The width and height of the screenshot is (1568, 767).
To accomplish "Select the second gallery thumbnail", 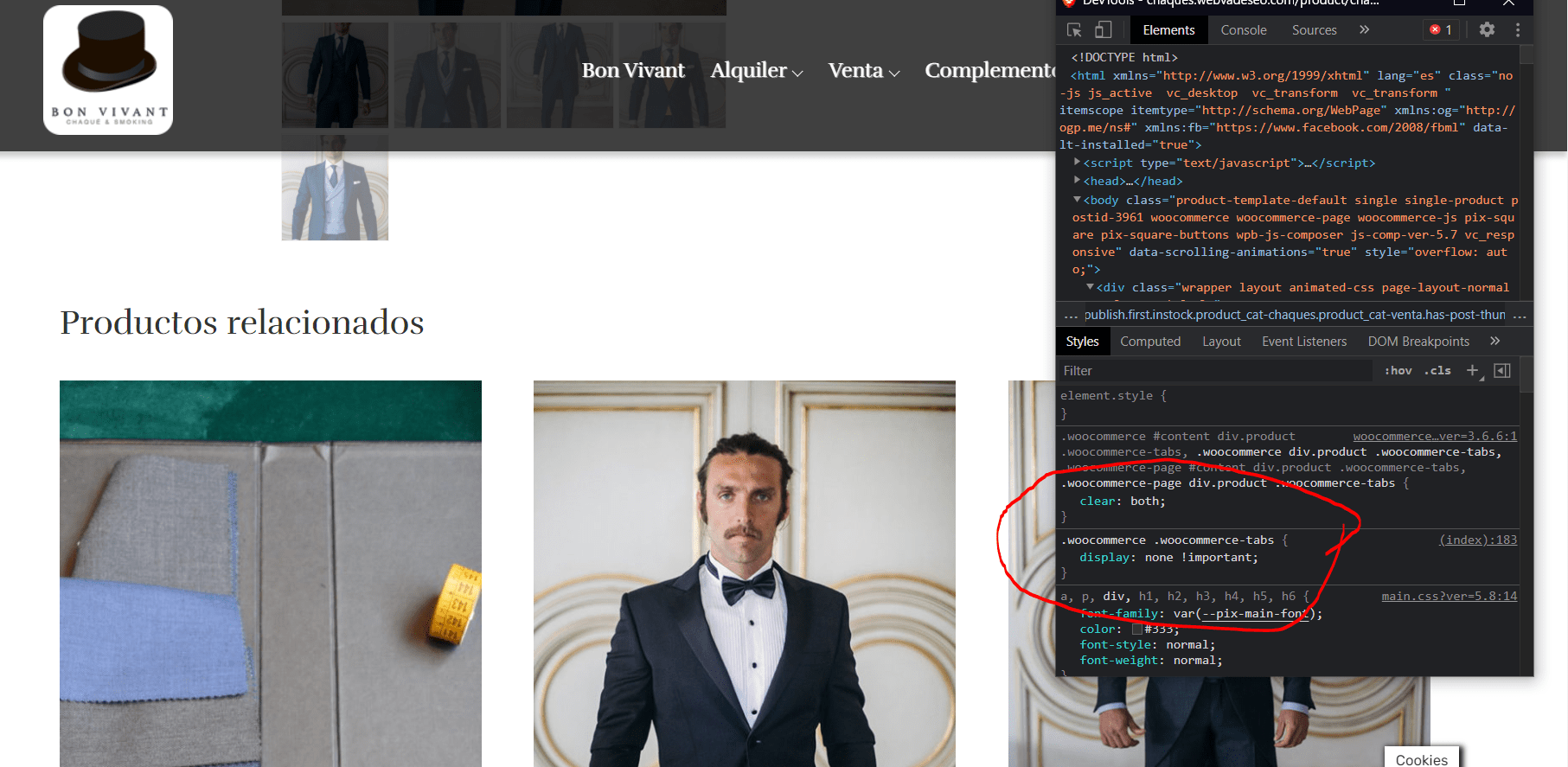I will point(447,75).
